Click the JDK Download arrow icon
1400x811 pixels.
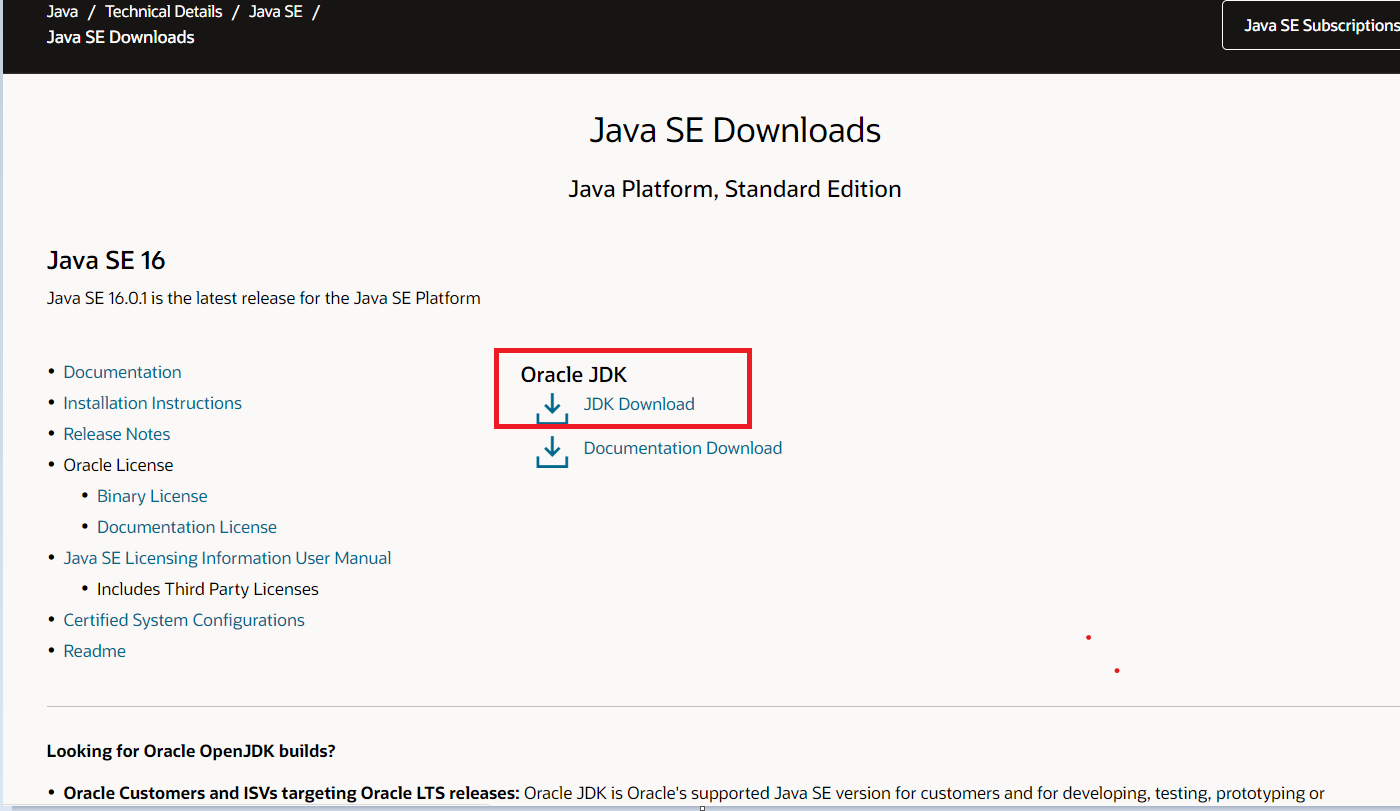click(x=552, y=408)
